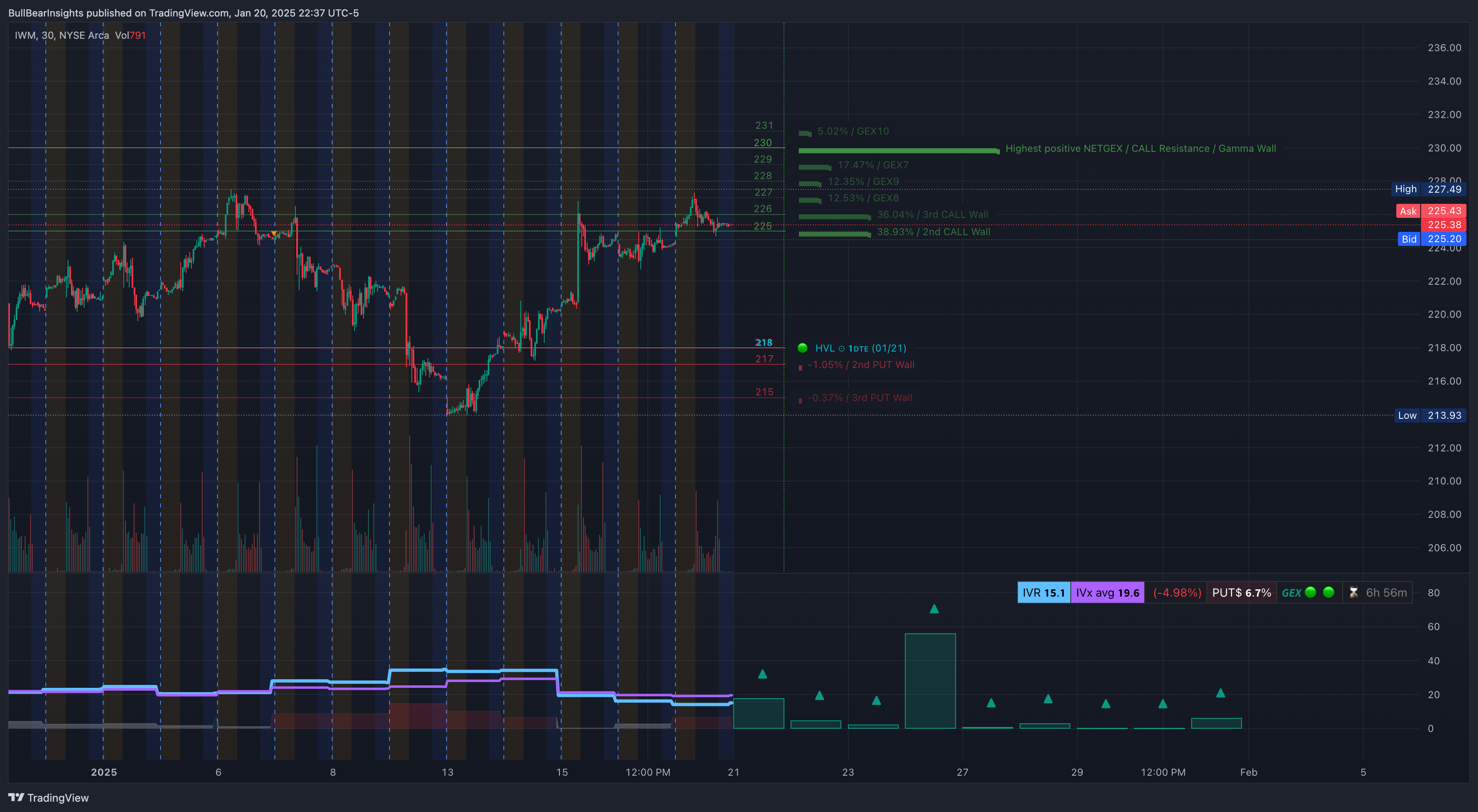The height and width of the screenshot is (812, 1478).
Task: Click the IWM, 30, NYSE Arca symbol title
Action: (62, 35)
